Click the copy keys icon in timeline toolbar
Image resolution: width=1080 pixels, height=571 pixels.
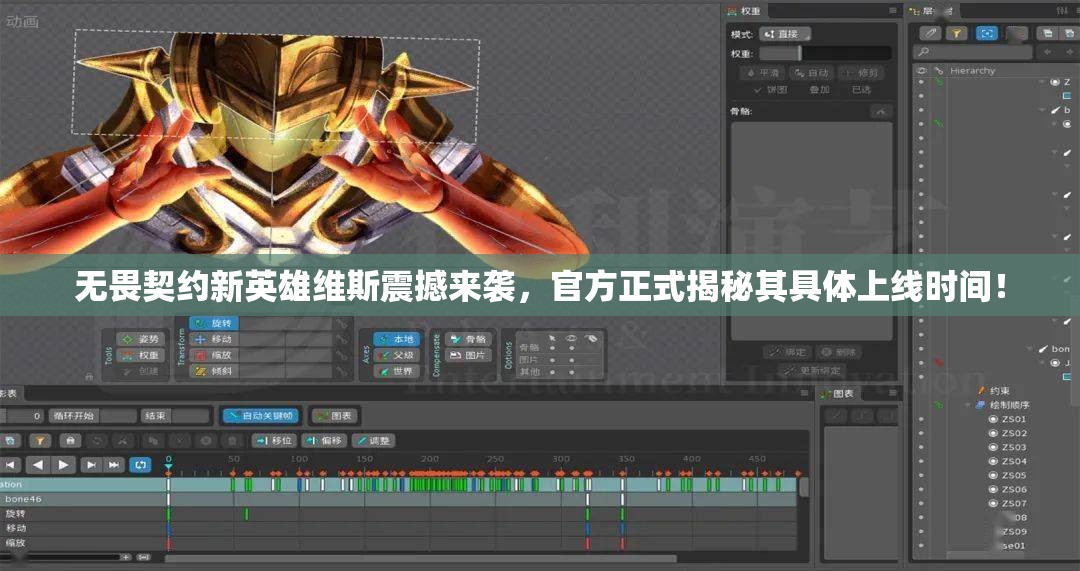coord(153,441)
